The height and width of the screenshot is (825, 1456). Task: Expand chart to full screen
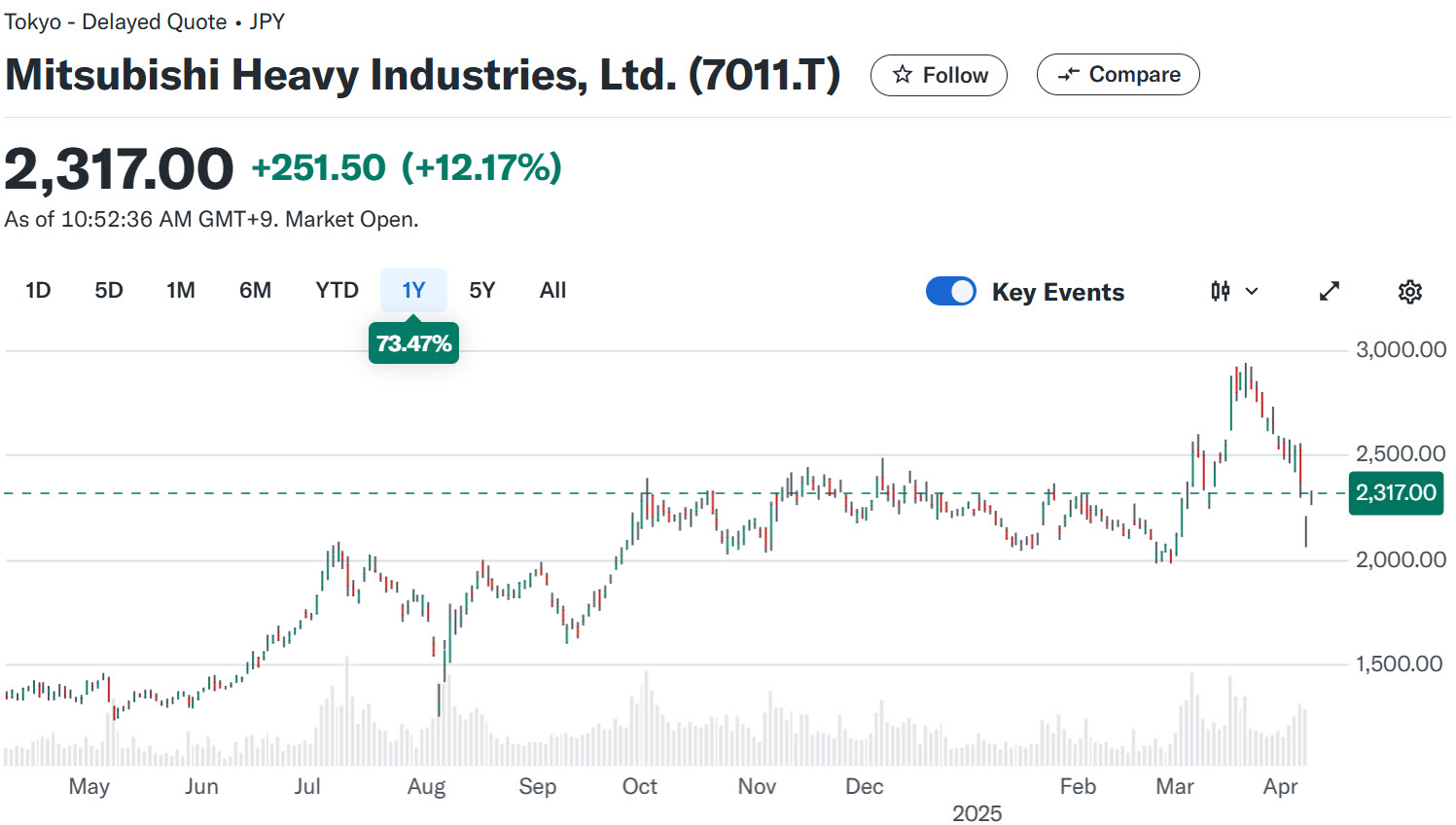pyautogui.click(x=1330, y=291)
